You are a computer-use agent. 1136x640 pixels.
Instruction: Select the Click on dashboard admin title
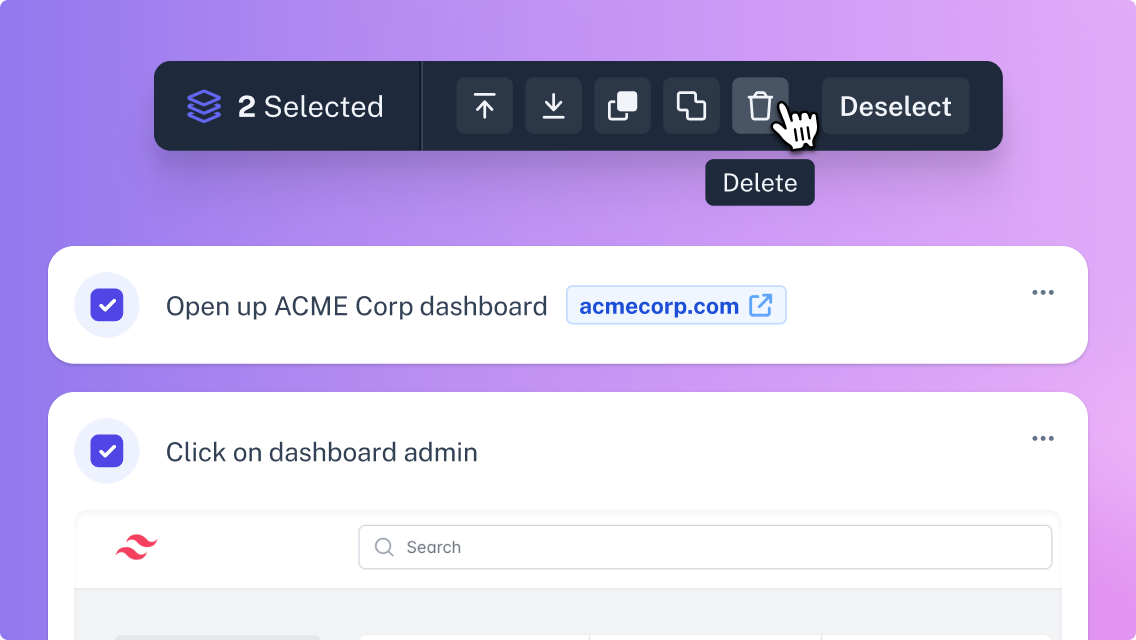(x=322, y=452)
